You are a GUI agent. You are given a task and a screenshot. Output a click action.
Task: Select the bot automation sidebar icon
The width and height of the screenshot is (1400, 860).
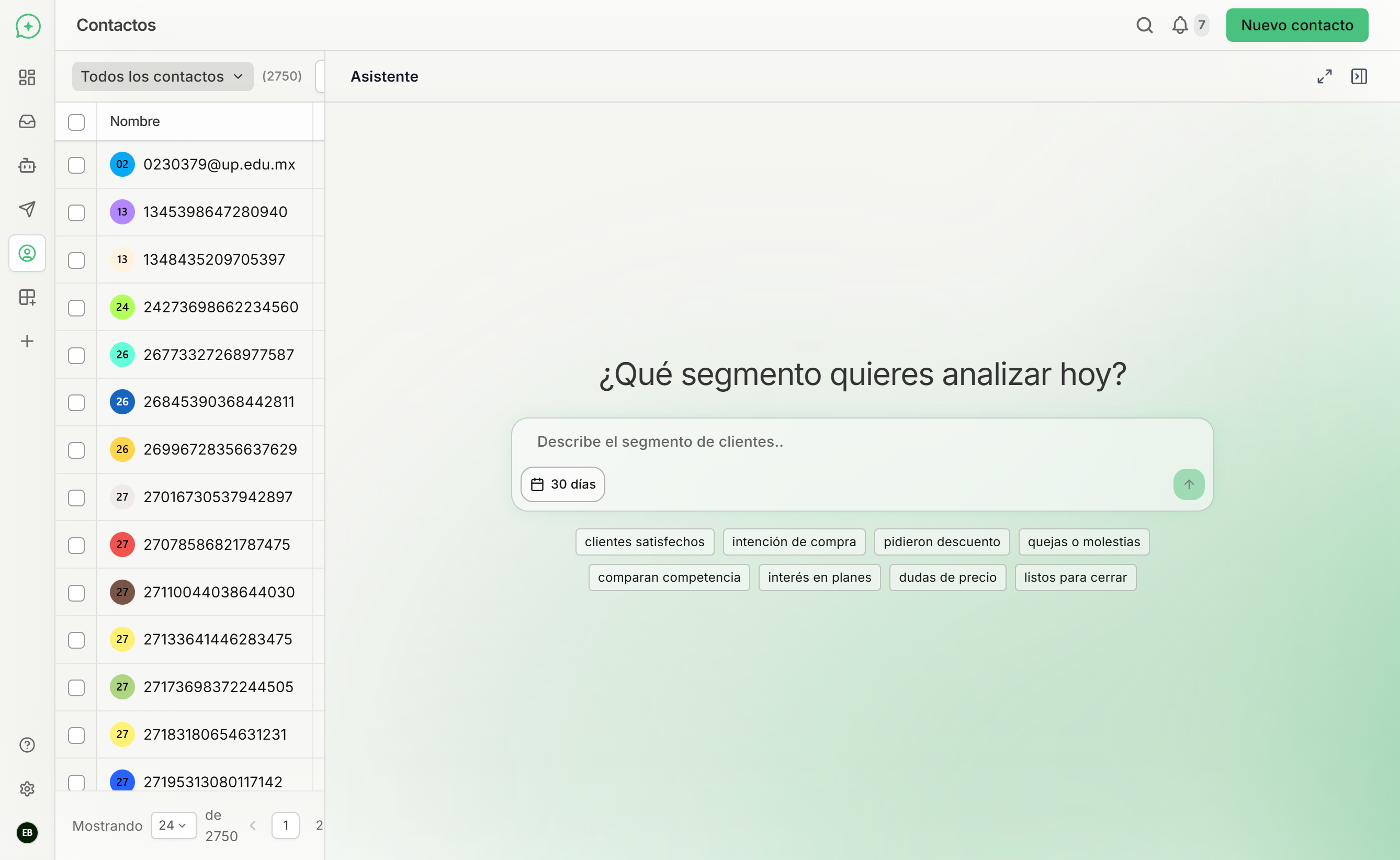(27, 165)
